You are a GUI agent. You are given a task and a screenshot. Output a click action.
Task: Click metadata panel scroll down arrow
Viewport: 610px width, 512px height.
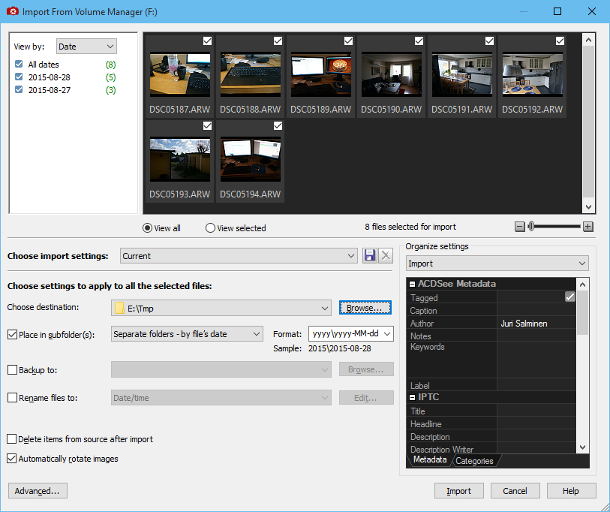[x=582, y=447]
